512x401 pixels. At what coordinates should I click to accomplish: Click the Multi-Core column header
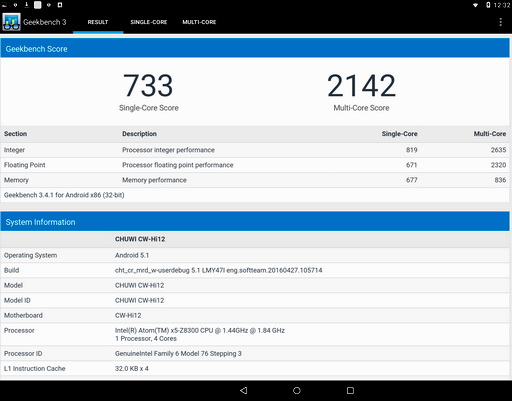pos(490,134)
